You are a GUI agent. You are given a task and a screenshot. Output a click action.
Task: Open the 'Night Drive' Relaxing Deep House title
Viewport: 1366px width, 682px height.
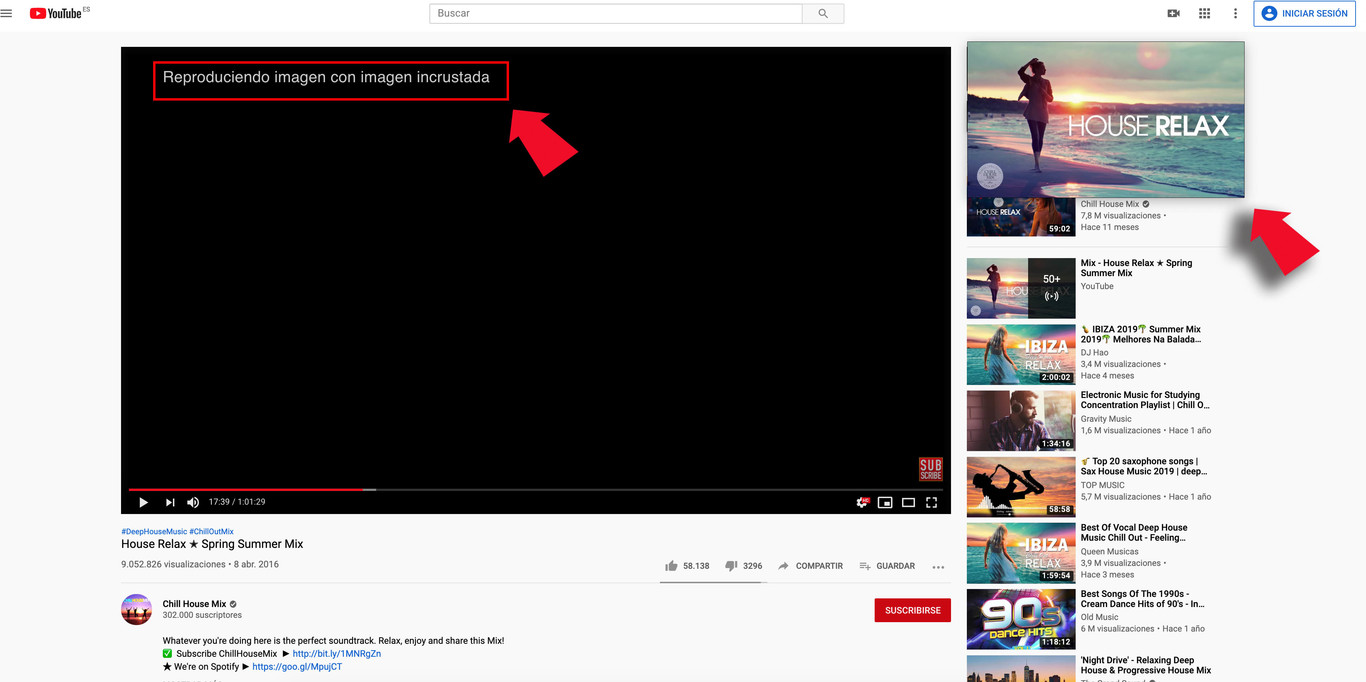point(1145,665)
